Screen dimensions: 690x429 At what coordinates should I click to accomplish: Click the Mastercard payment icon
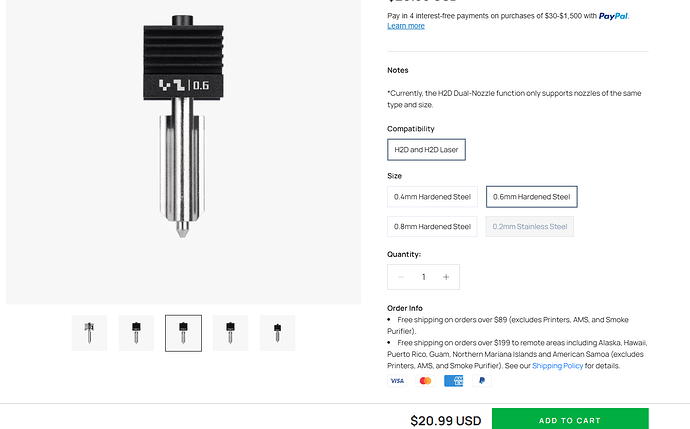pos(425,381)
